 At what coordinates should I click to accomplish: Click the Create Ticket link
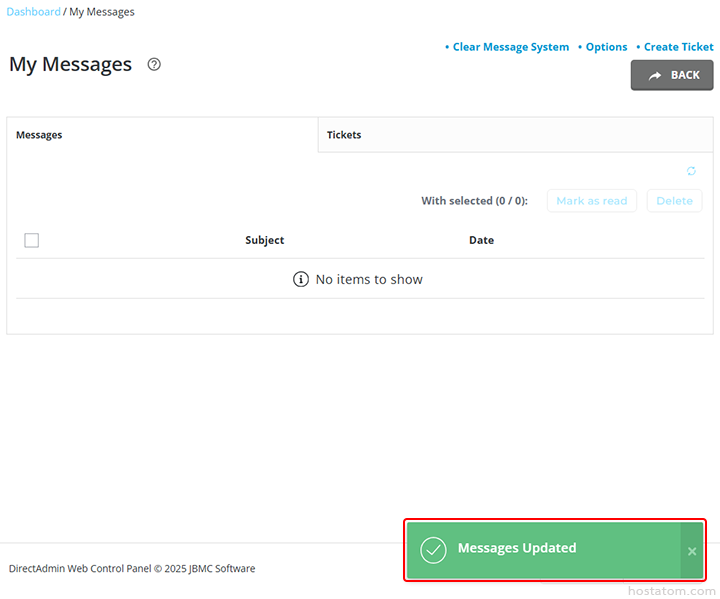tap(678, 47)
